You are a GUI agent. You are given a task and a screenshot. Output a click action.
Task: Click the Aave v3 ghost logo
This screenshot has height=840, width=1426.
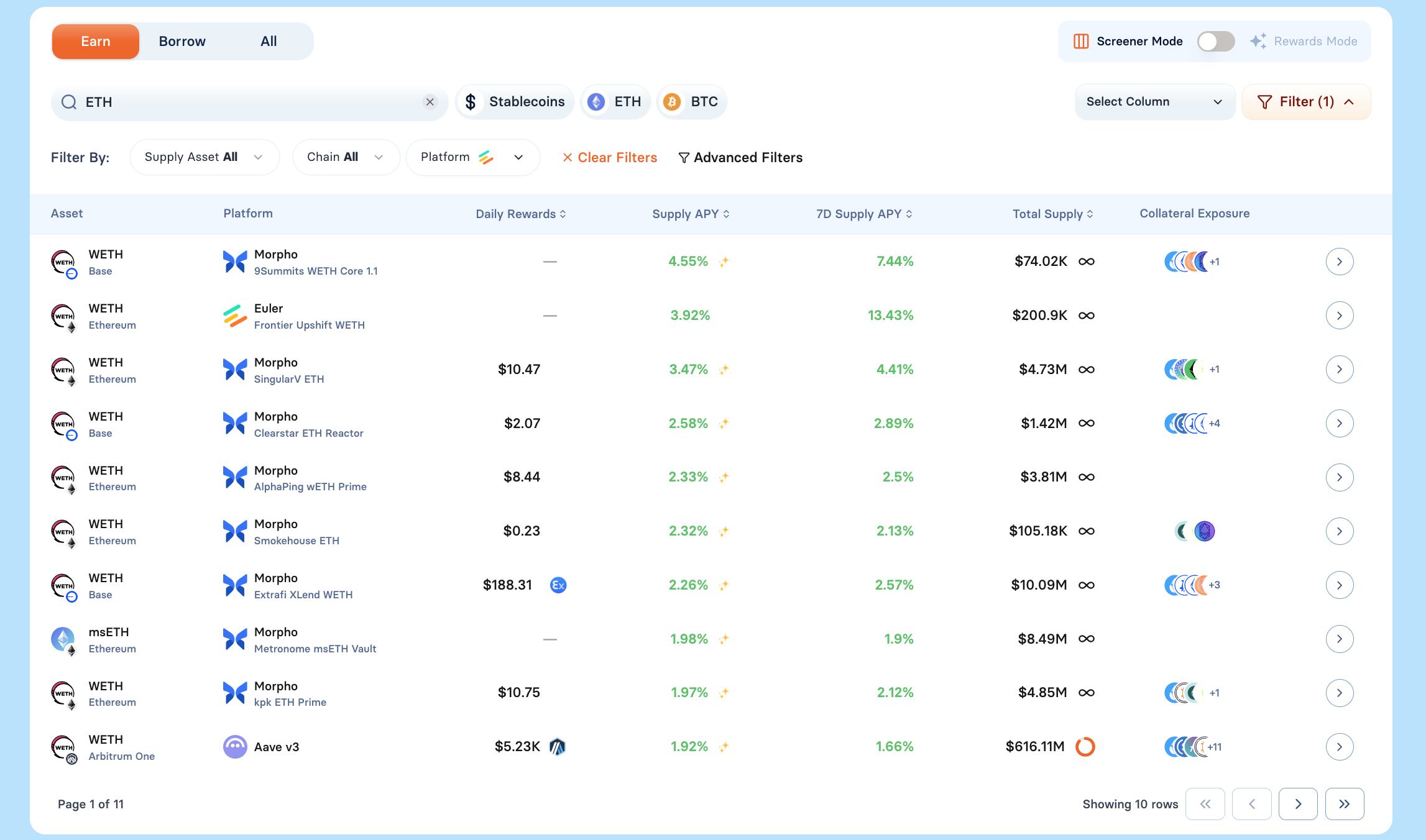(235, 746)
